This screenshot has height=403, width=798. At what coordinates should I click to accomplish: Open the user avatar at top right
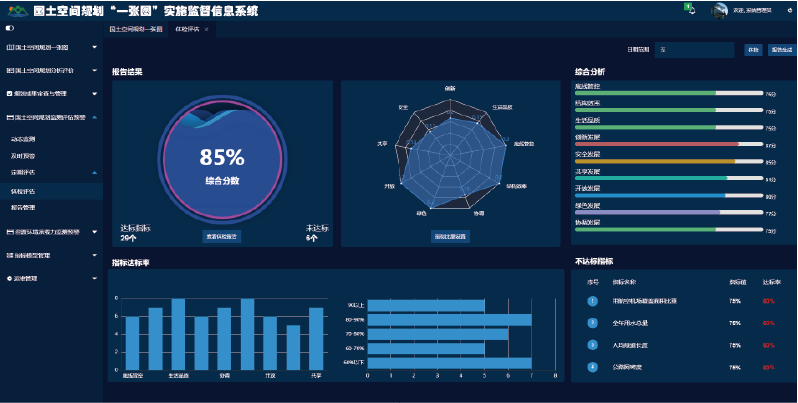[x=719, y=10]
